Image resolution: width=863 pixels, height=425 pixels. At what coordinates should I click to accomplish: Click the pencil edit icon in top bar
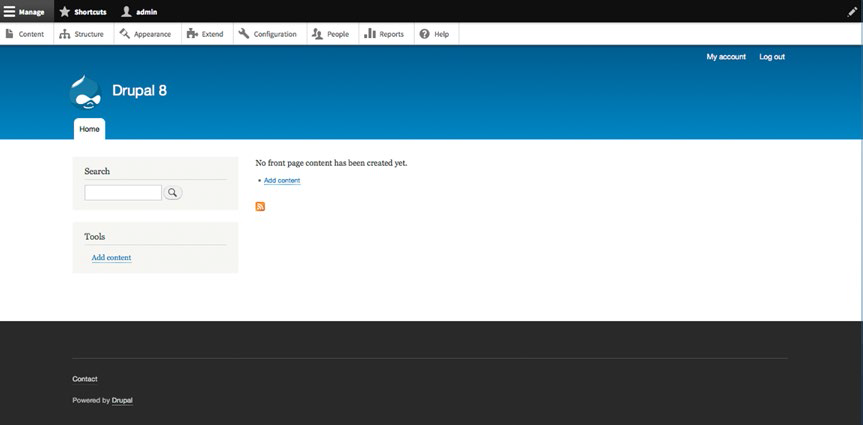click(852, 12)
